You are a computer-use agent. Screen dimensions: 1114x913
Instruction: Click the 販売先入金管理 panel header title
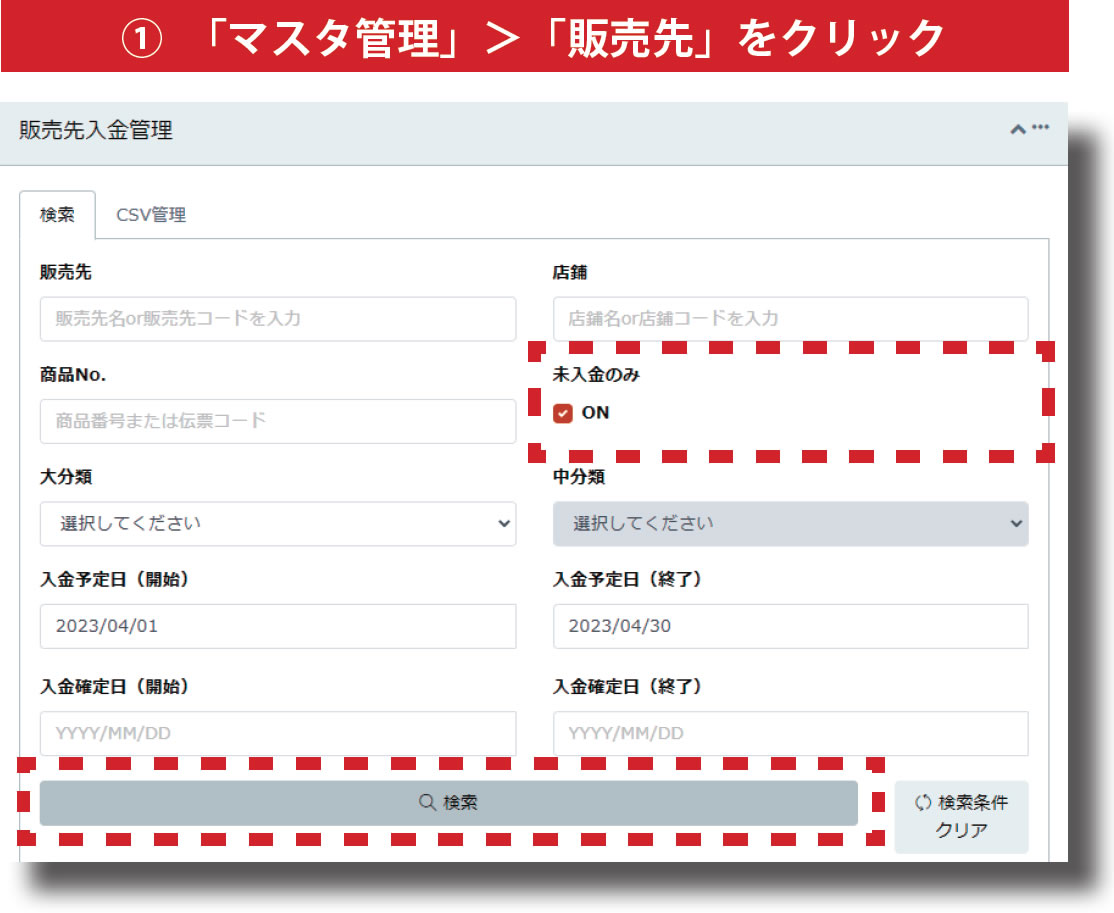(x=96, y=131)
